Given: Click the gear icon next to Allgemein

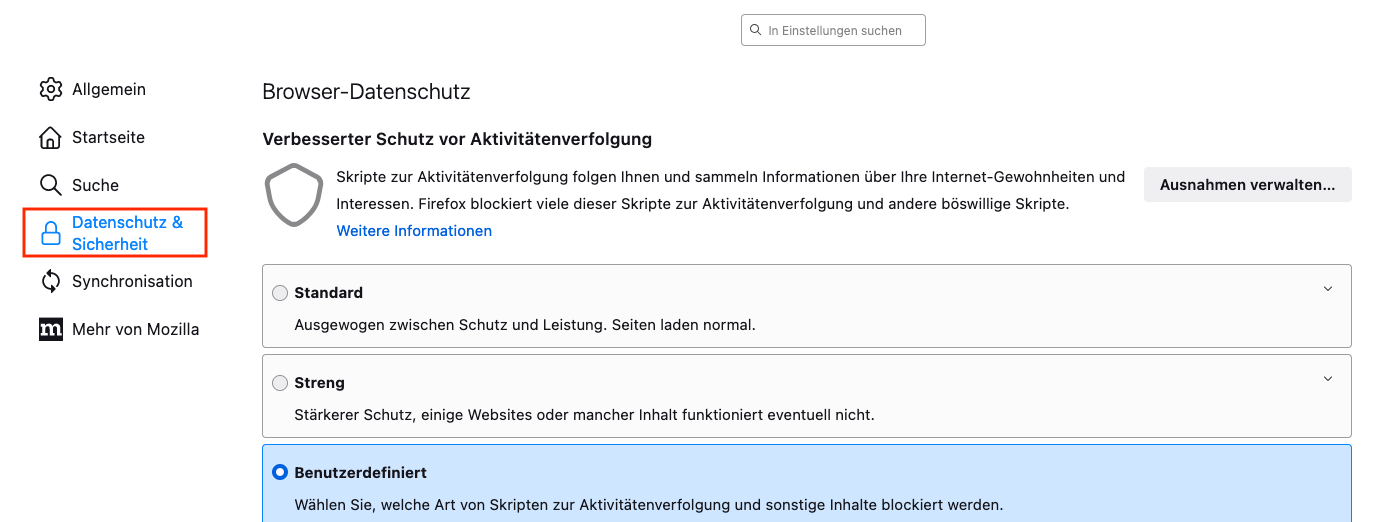Looking at the screenshot, I should click(x=50, y=89).
